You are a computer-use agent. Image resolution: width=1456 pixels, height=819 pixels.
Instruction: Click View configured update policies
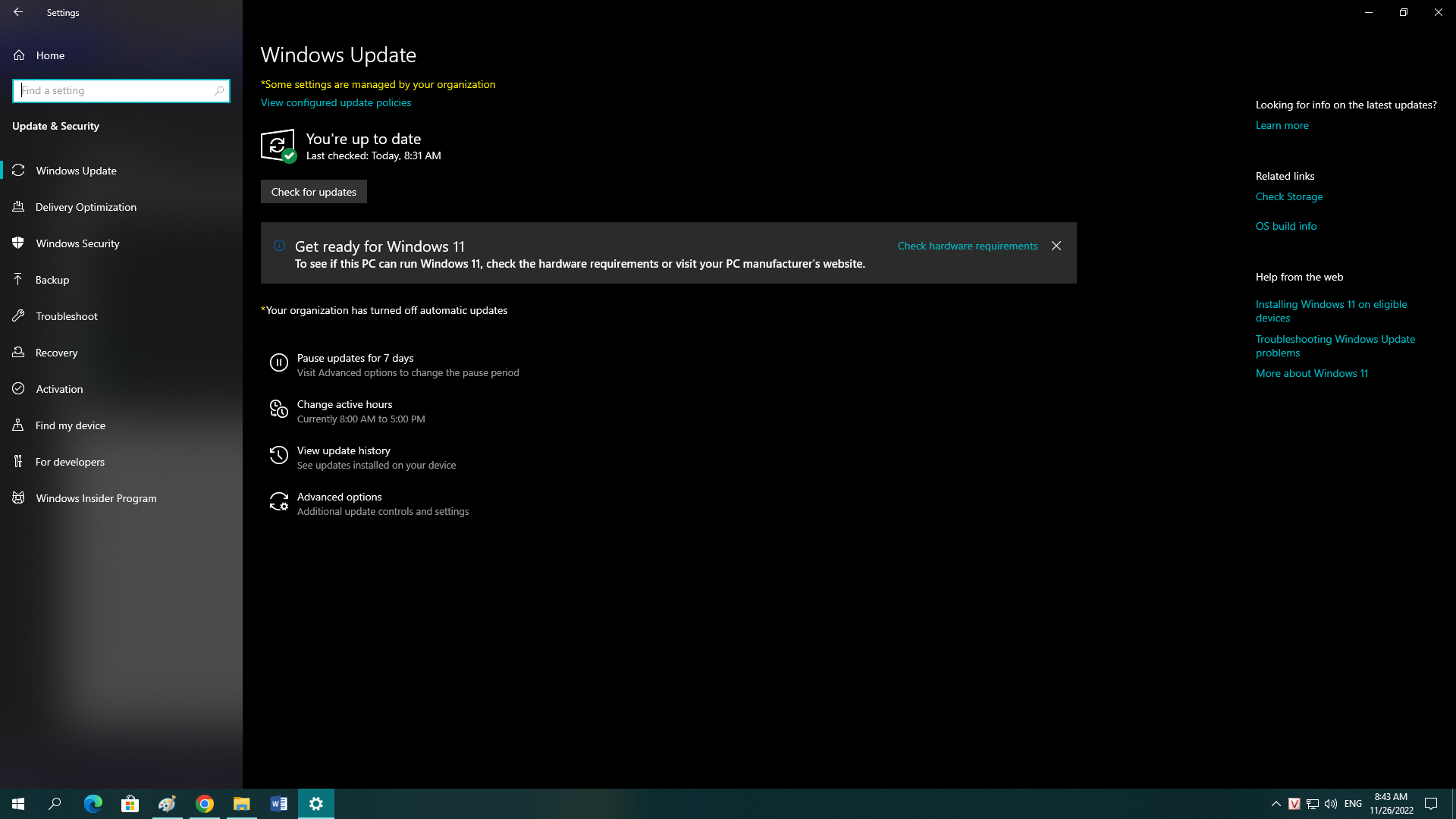[336, 102]
